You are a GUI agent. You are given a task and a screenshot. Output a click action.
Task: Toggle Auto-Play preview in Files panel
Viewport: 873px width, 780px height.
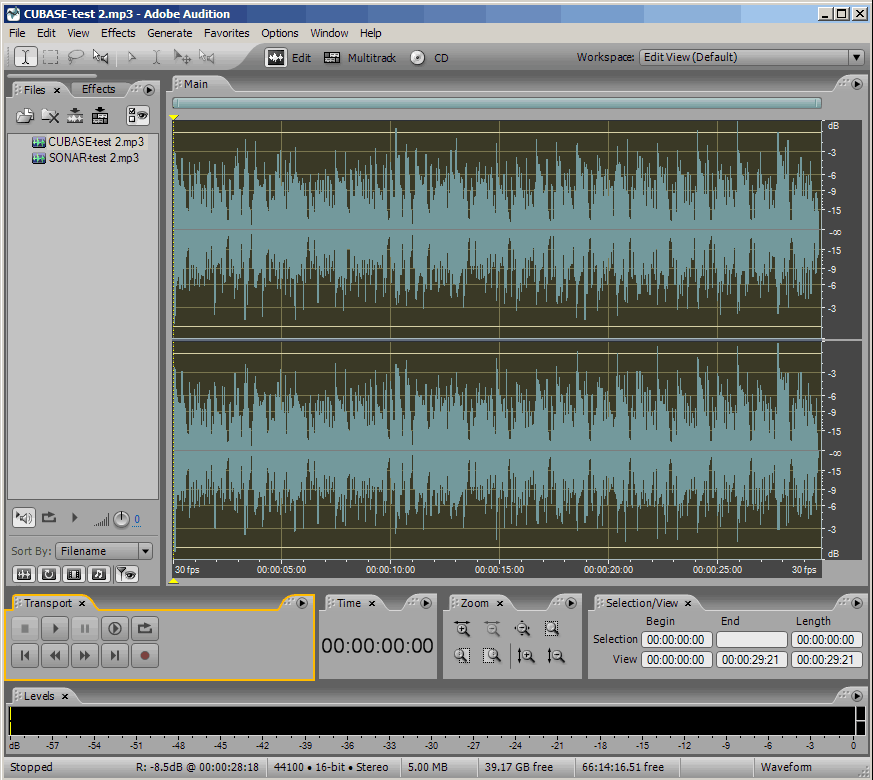(24, 517)
